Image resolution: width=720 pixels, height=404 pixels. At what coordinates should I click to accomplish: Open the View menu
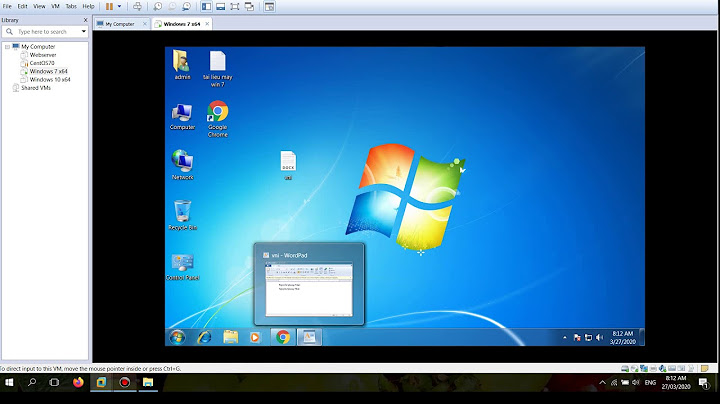point(39,6)
